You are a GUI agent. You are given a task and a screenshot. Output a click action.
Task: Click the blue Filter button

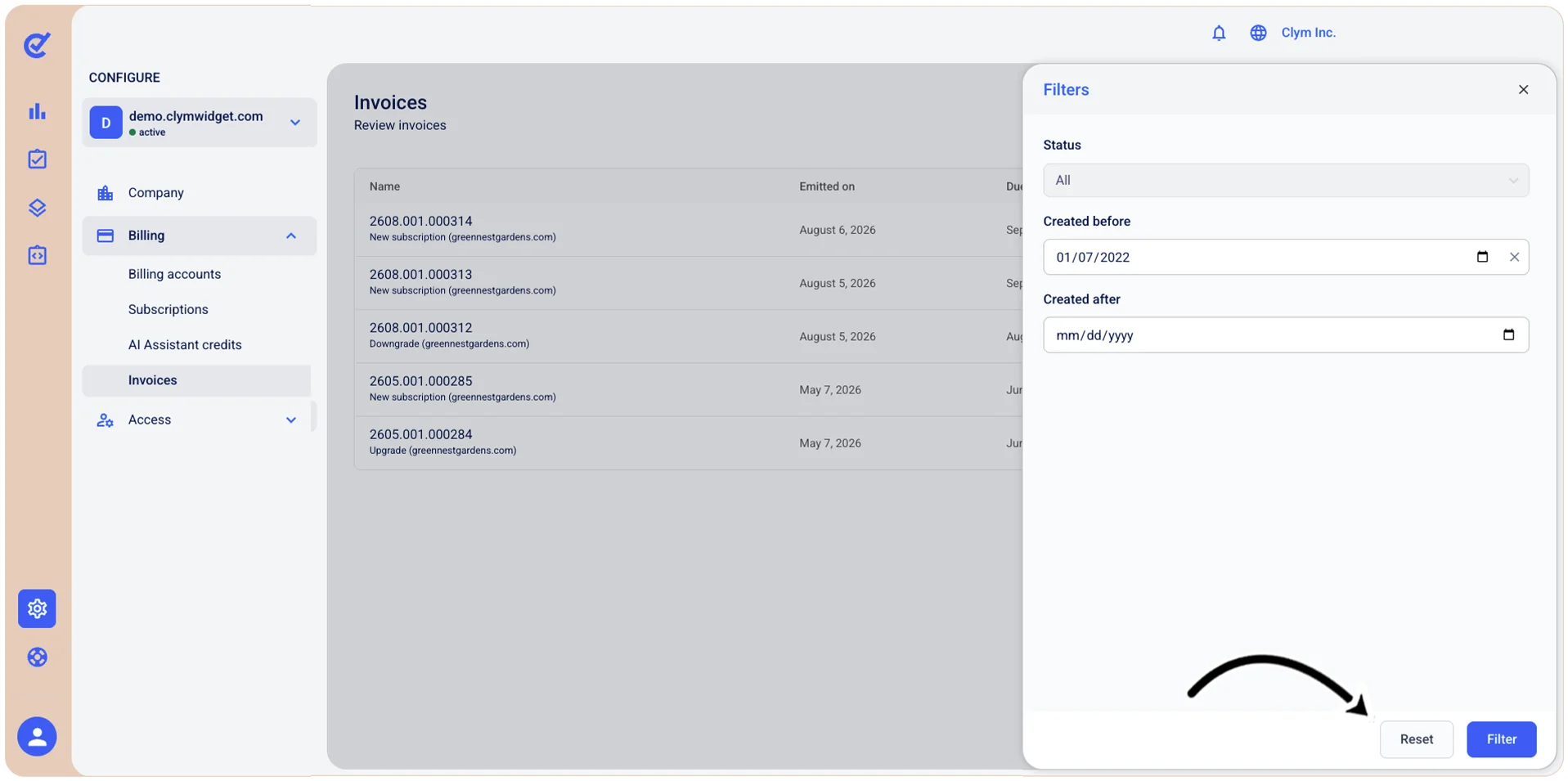tap(1501, 739)
